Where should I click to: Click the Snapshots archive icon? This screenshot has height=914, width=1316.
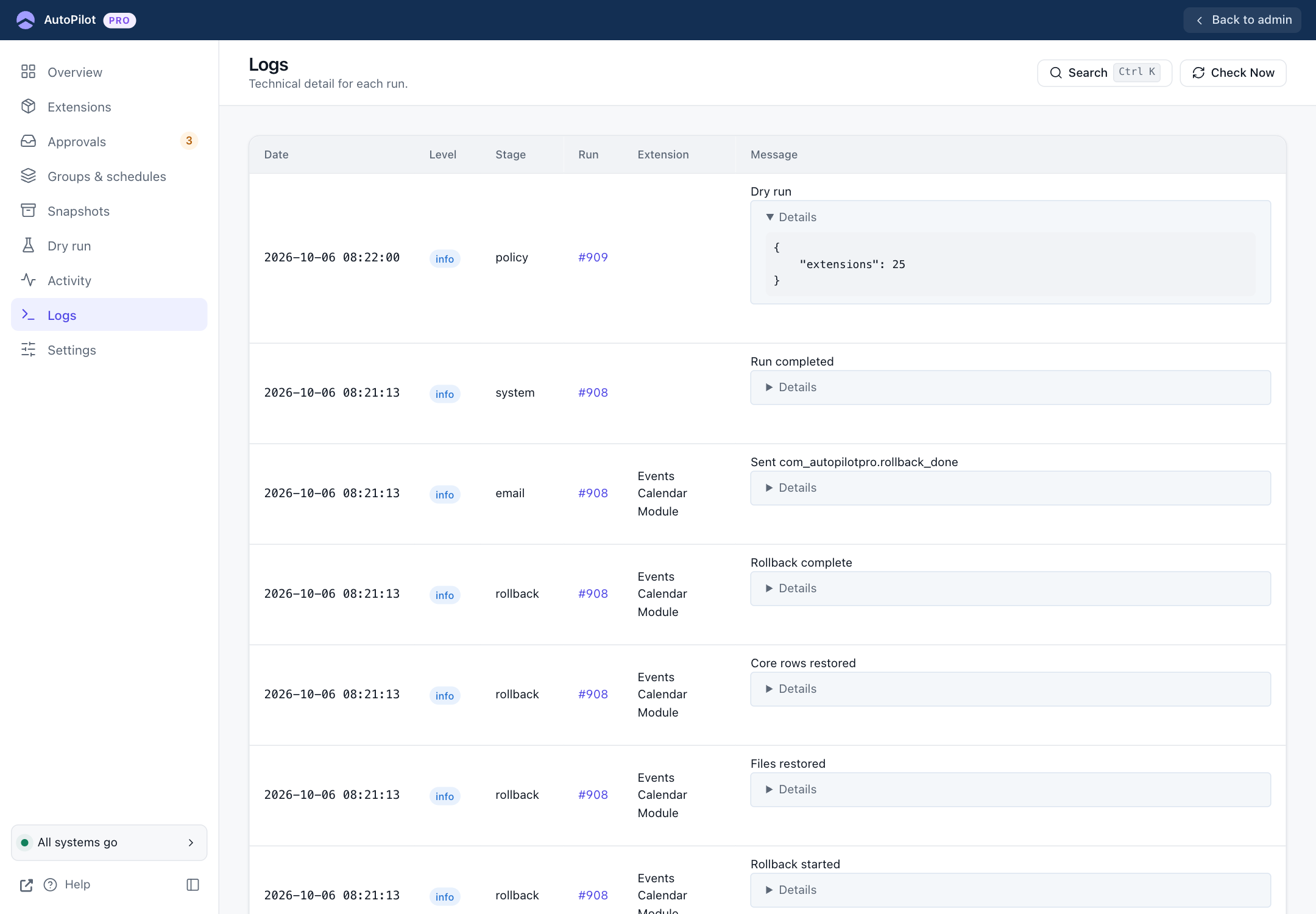click(28, 211)
